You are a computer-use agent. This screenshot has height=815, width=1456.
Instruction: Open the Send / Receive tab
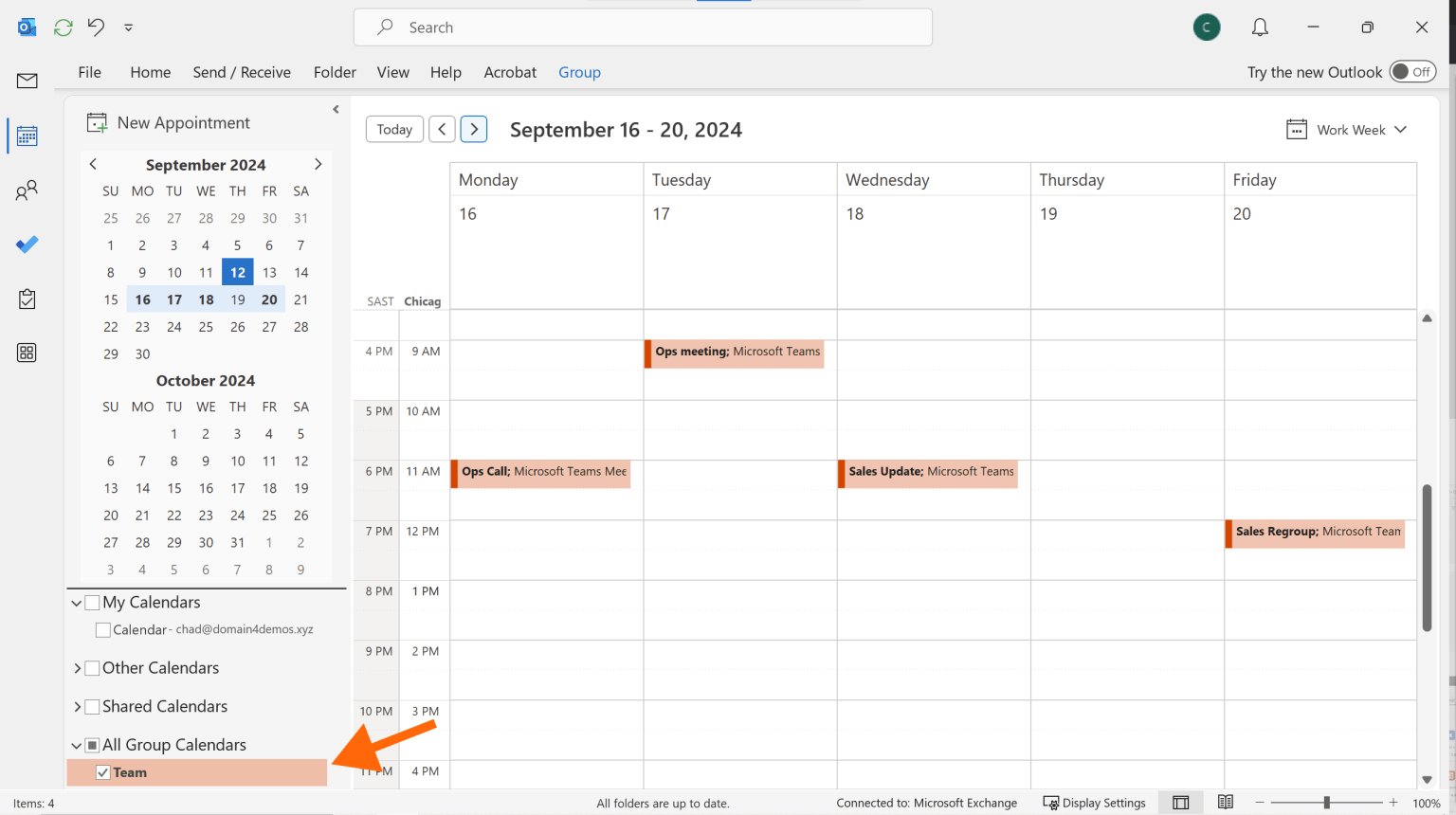(x=242, y=72)
